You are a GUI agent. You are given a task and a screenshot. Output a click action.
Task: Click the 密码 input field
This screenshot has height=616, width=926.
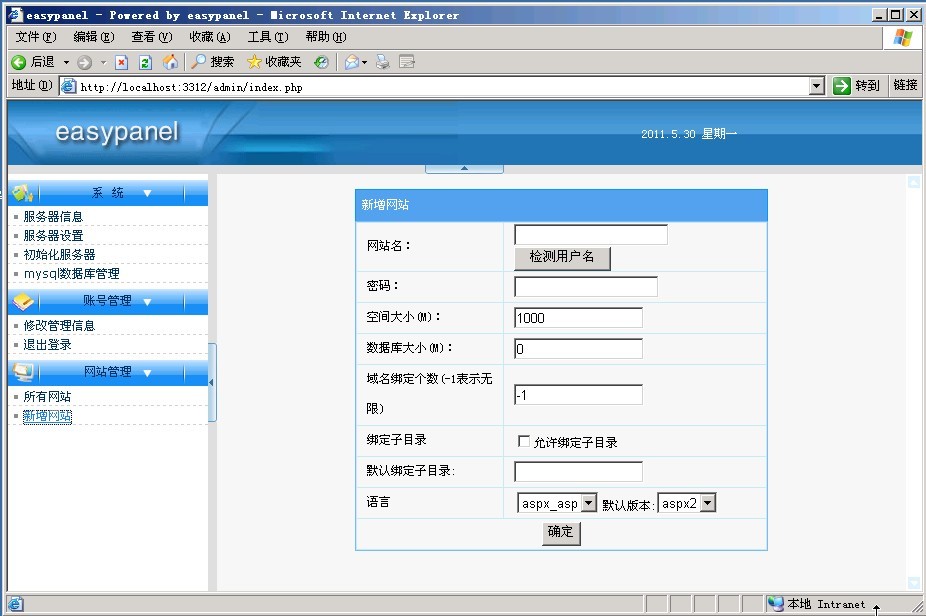[586, 286]
